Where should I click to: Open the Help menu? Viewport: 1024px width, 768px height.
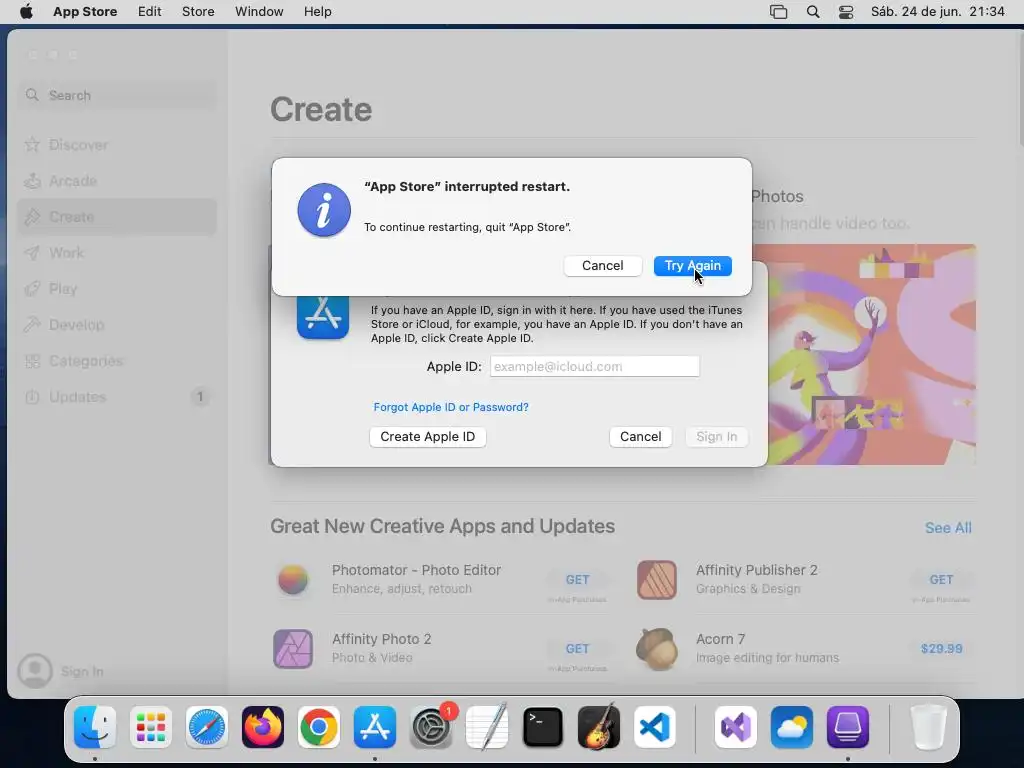(317, 12)
